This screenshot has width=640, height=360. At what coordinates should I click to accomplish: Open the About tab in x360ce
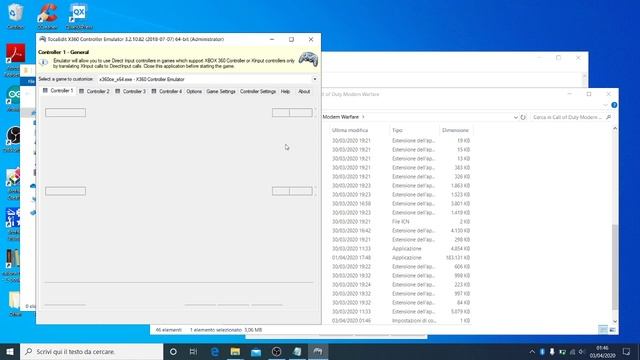[x=304, y=91]
